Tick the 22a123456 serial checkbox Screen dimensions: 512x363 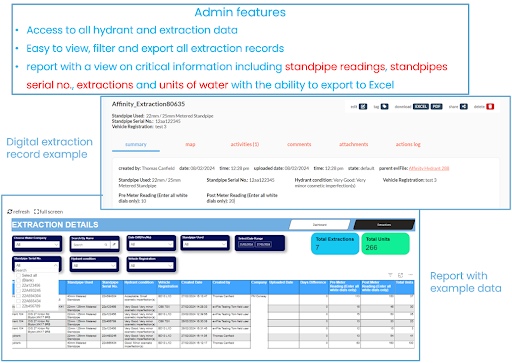(19, 285)
